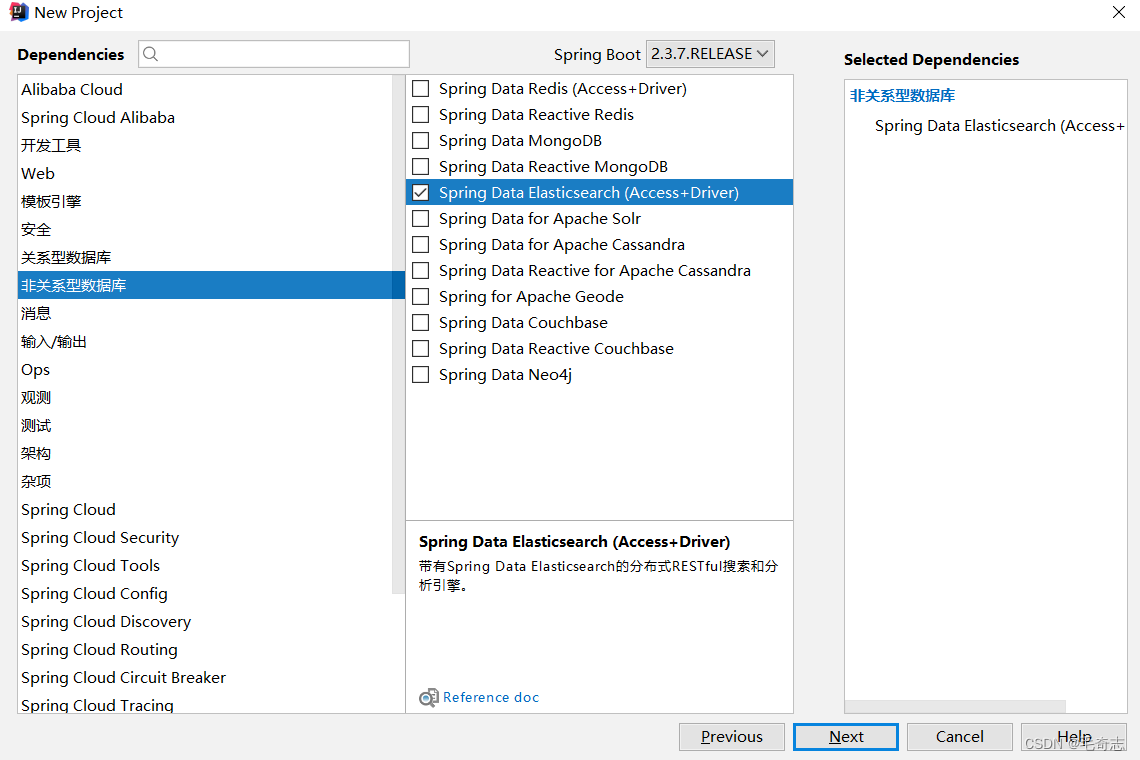Click the Help button
This screenshot has width=1140, height=760.
[x=1074, y=737]
